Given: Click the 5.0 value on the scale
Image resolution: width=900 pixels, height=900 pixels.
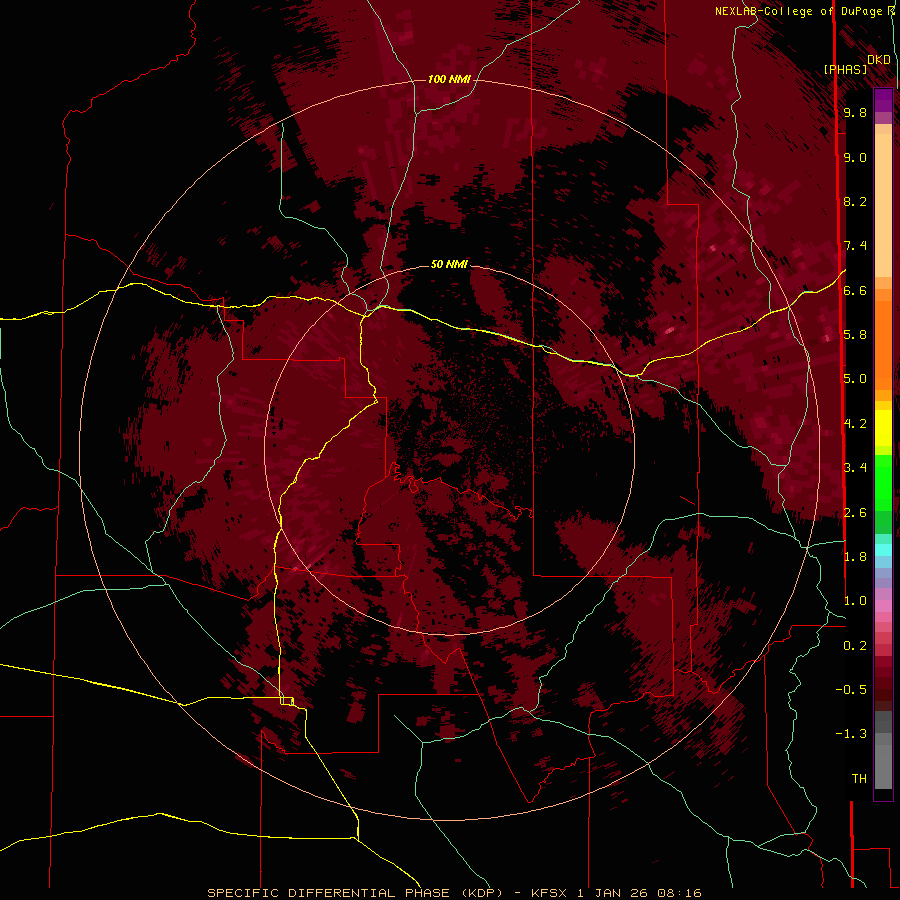Looking at the screenshot, I should (x=855, y=379).
